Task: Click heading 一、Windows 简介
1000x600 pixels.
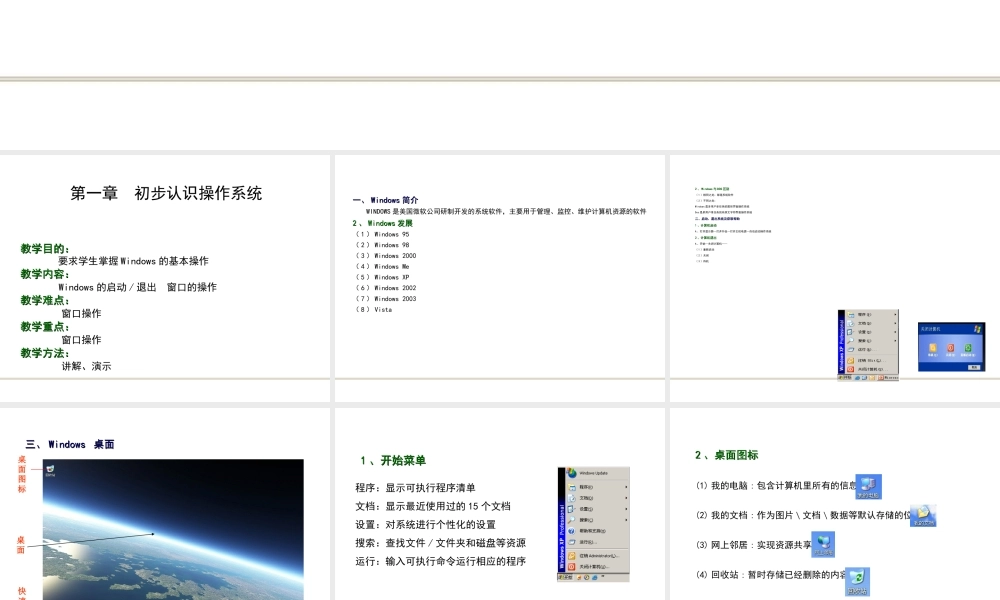Action: tap(385, 200)
